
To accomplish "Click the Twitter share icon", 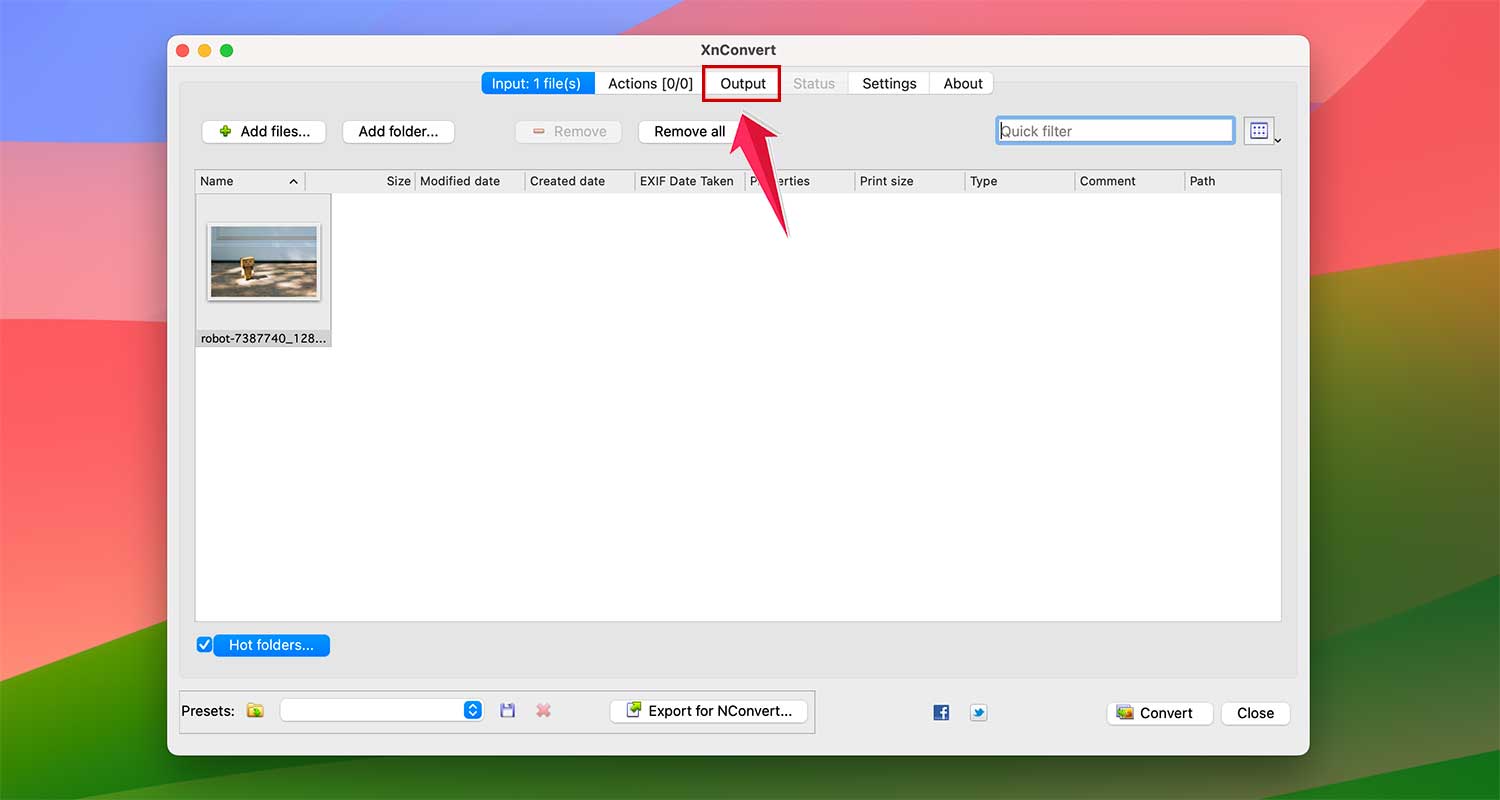I will 978,712.
